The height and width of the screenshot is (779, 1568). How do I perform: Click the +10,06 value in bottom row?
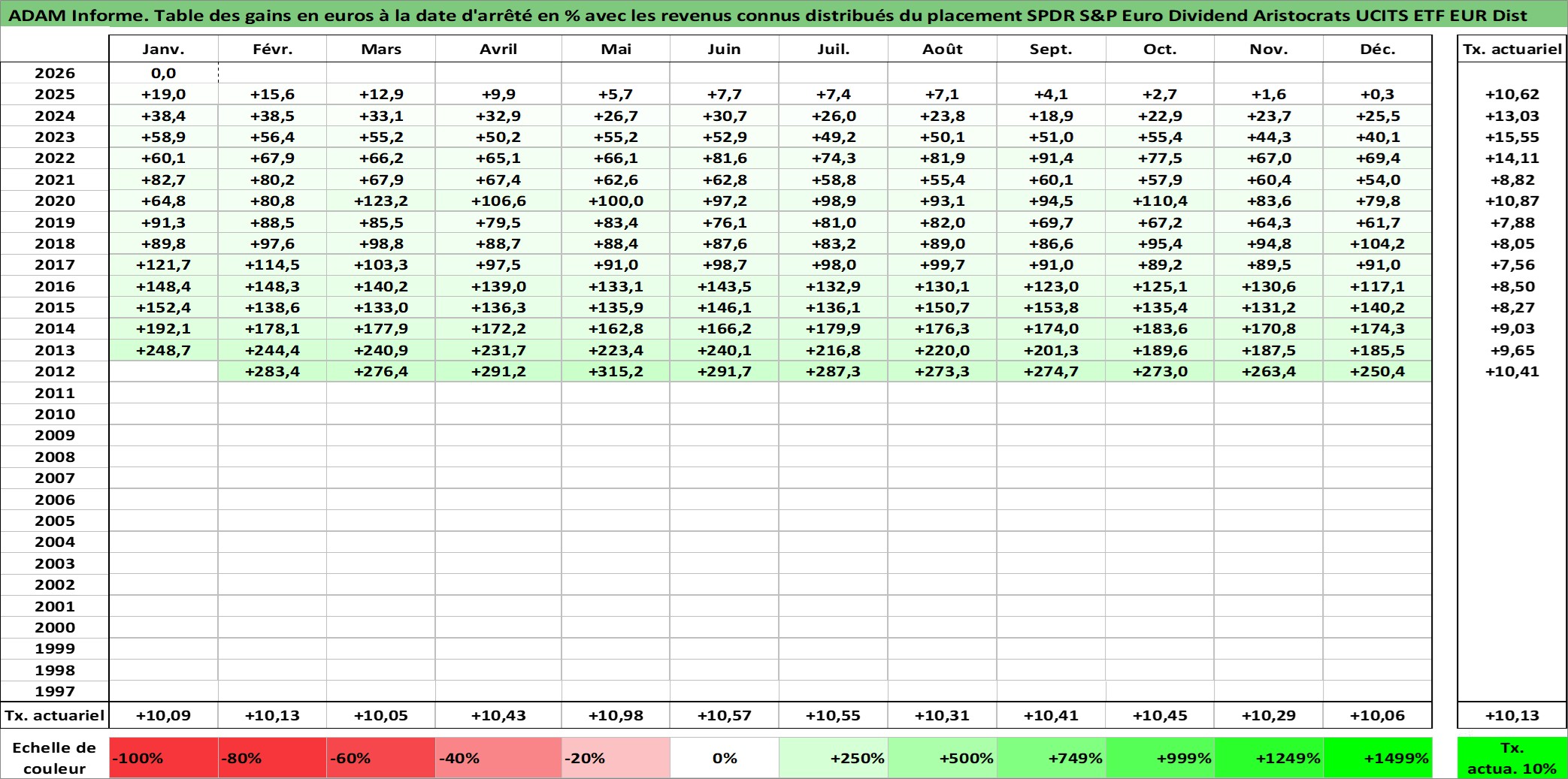pyautogui.click(x=1378, y=715)
